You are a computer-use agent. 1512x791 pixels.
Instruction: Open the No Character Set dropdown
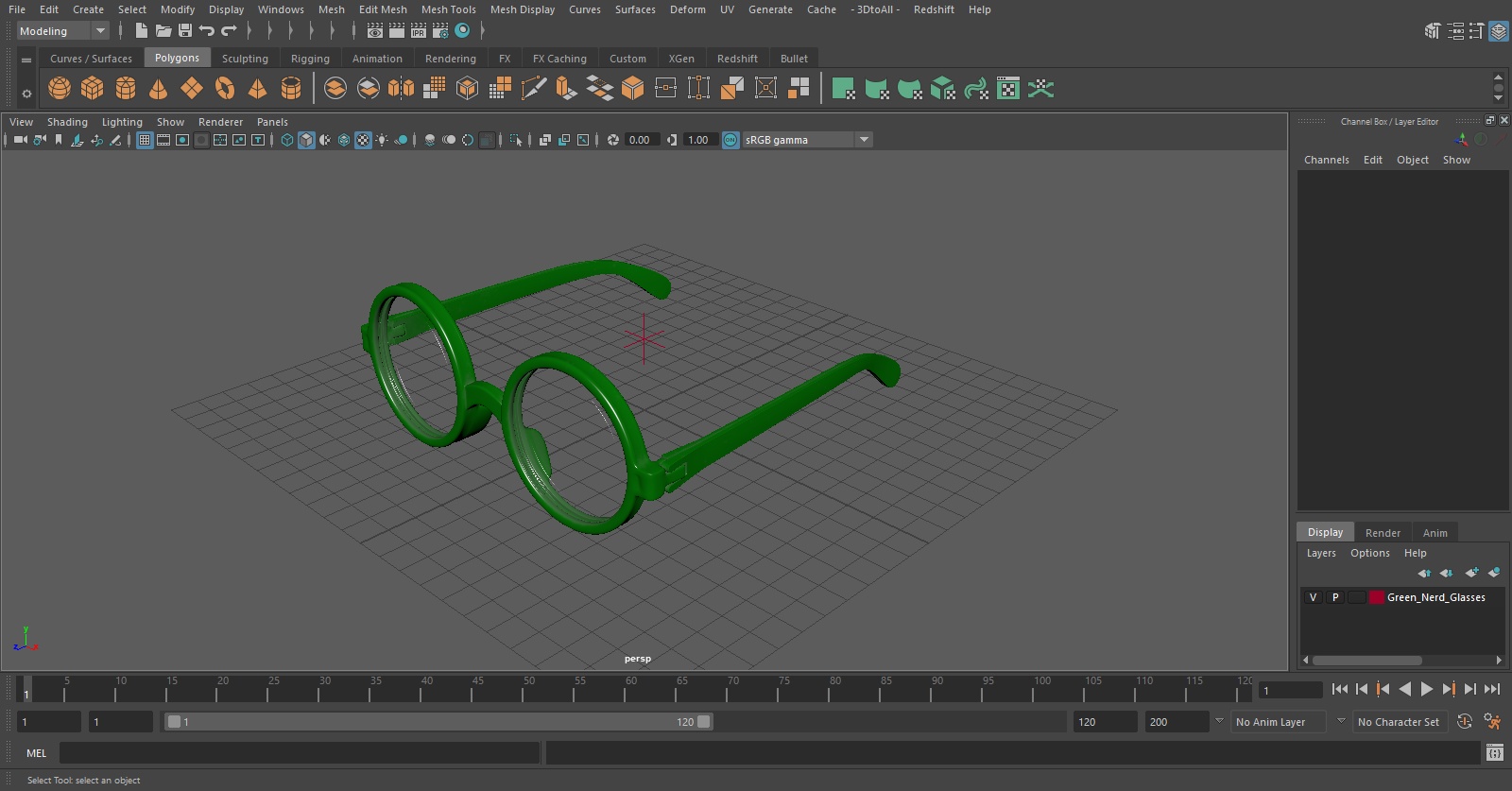tap(1399, 721)
